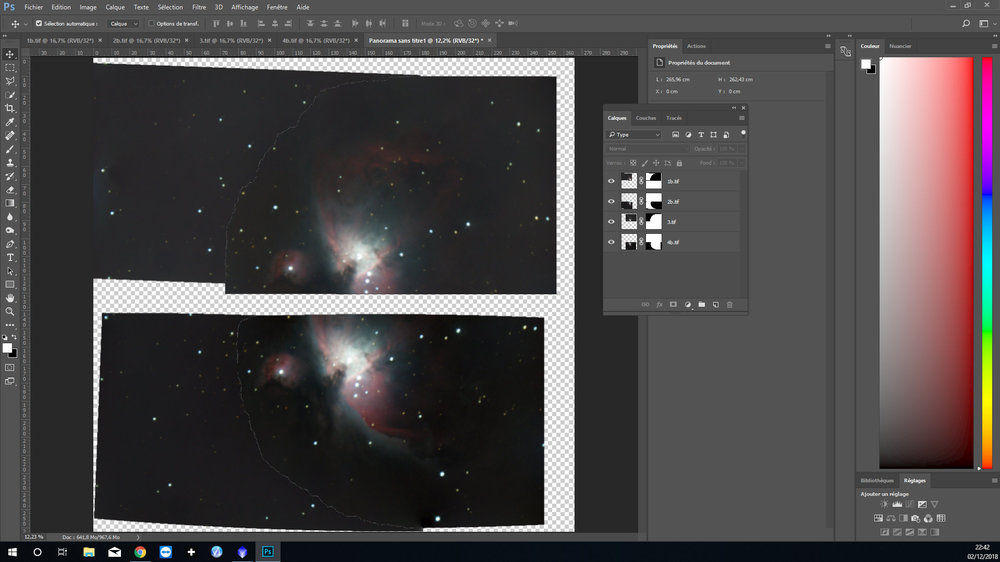This screenshot has width=1000, height=562.
Task: Select the Move tool in the toolbox
Action: coord(10,54)
